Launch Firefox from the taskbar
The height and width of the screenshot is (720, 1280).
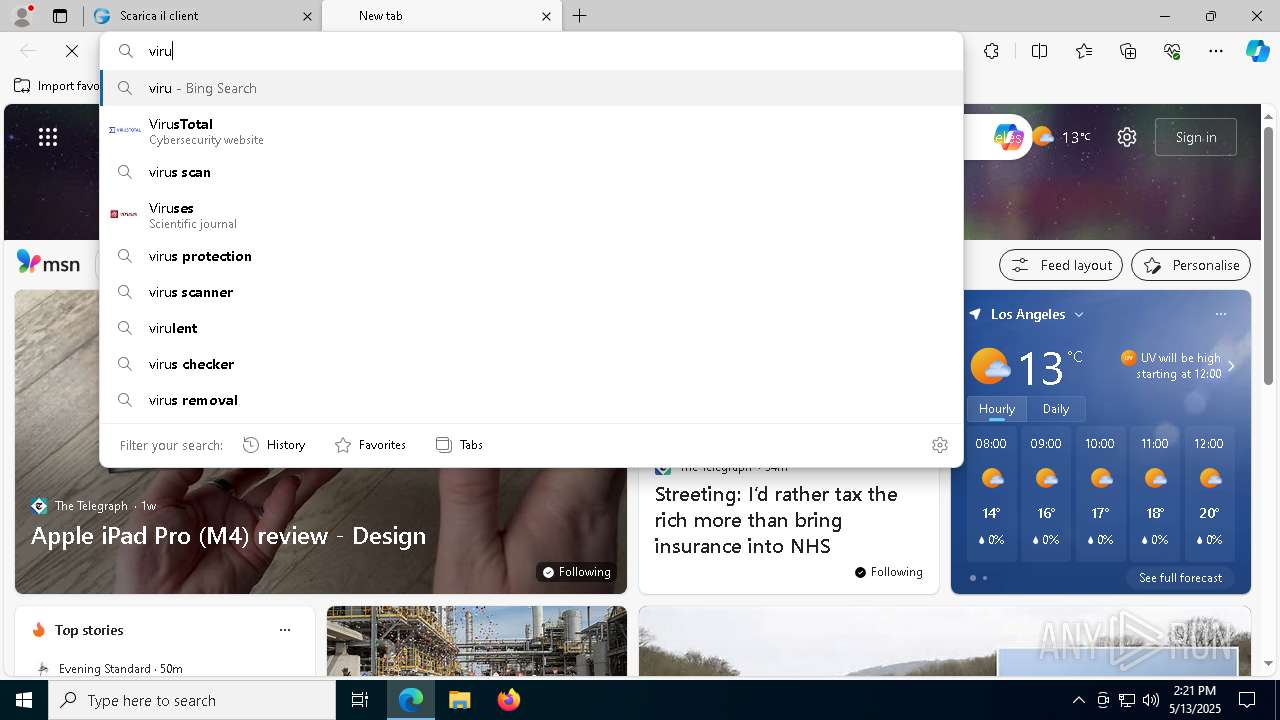click(508, 700)
